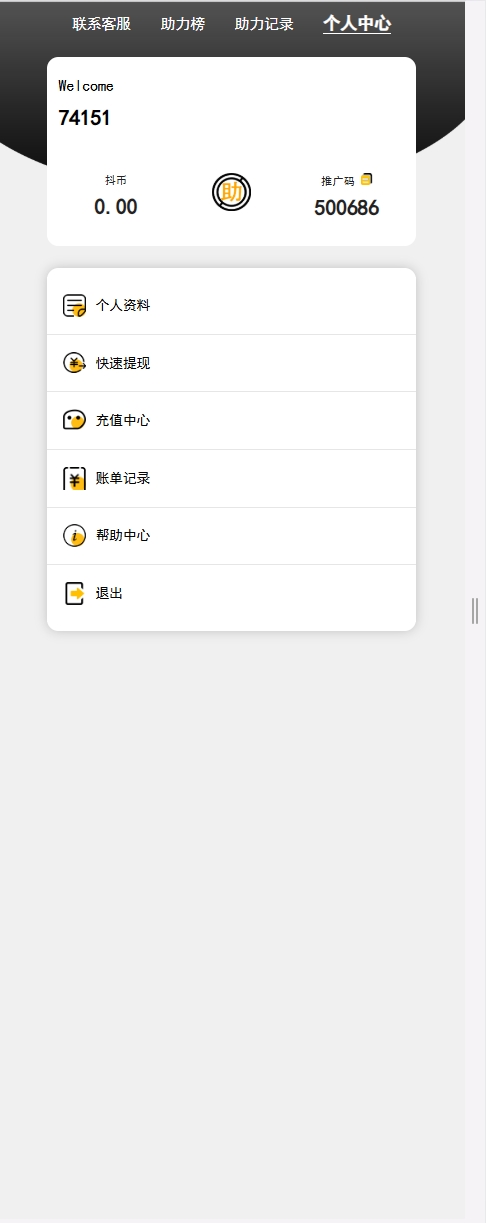Click the pane resize handle at right edge

(x=475, y=611)
